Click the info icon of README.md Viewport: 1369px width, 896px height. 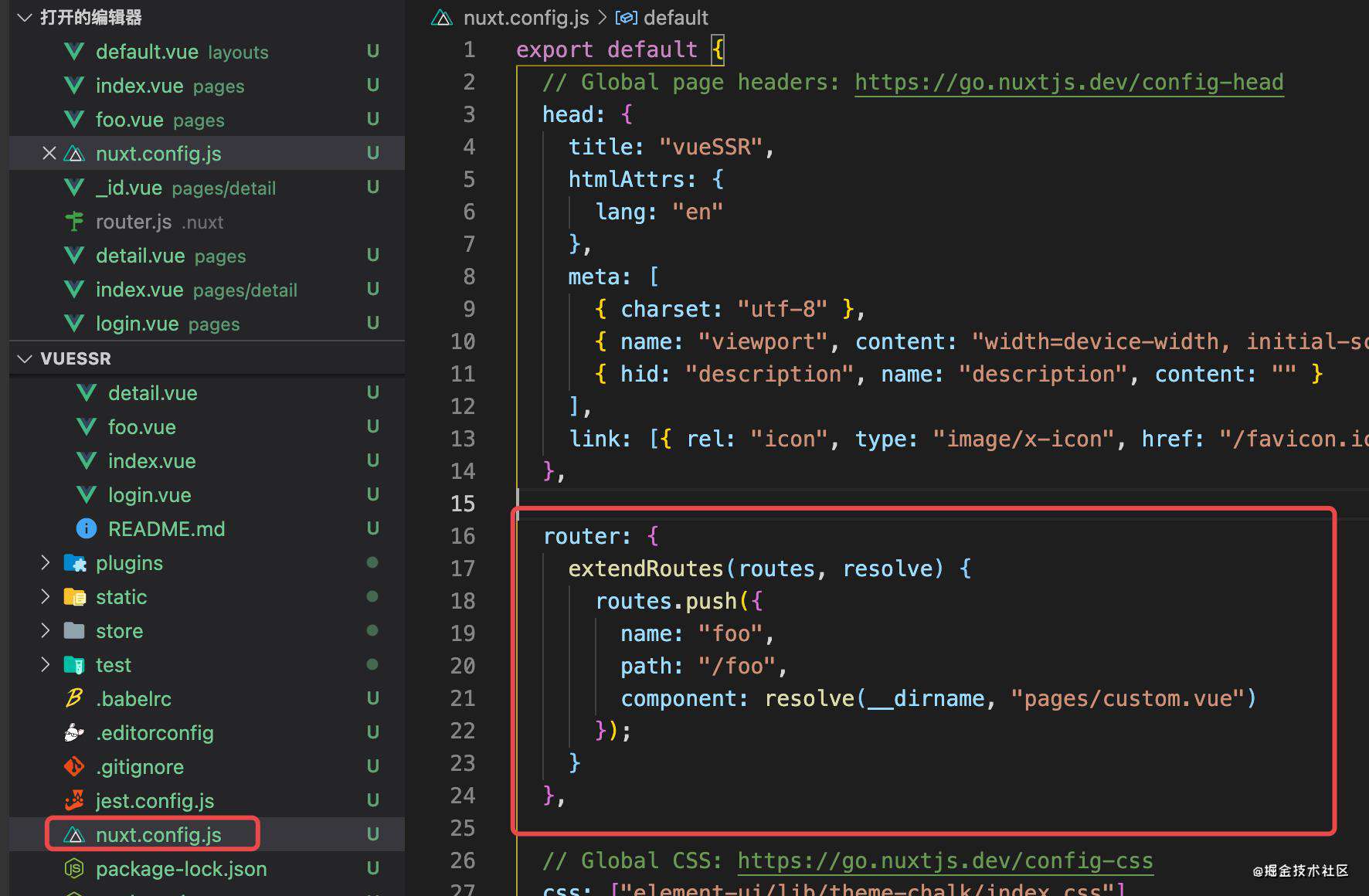tap(87, 529)
